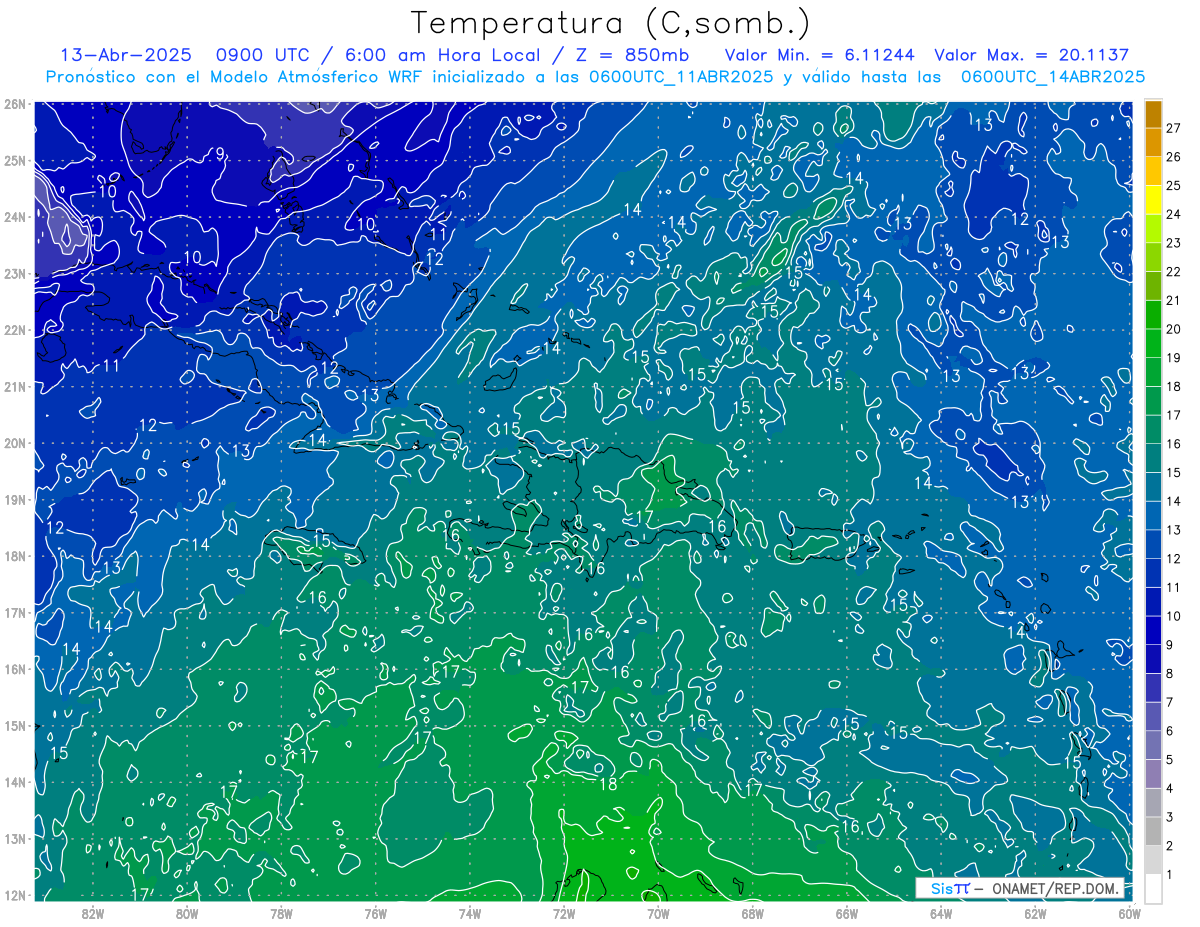Click the '23N' latitude axis label
This screenshot has height=927, width=1200.
14,274
